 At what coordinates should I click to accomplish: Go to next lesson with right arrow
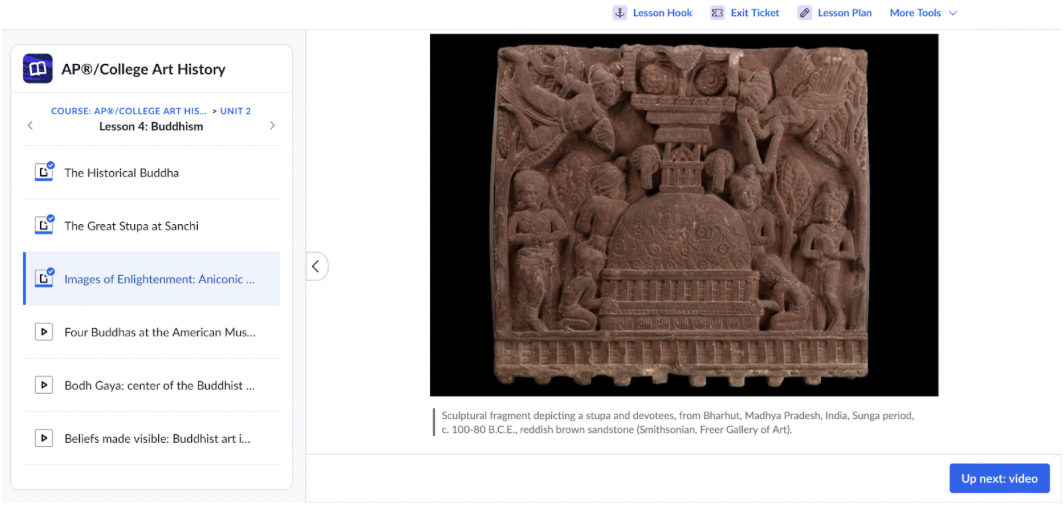click(273, 126)
